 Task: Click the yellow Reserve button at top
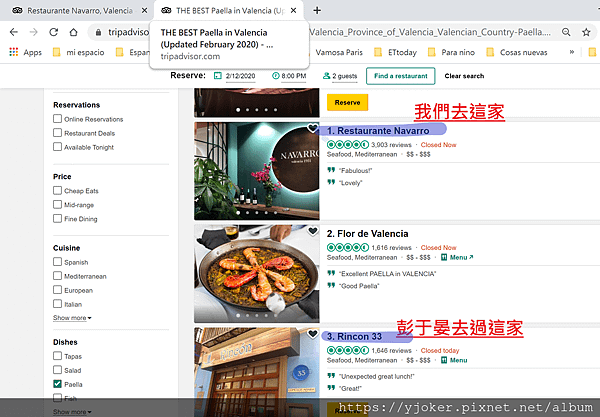(x=347, y=103)
